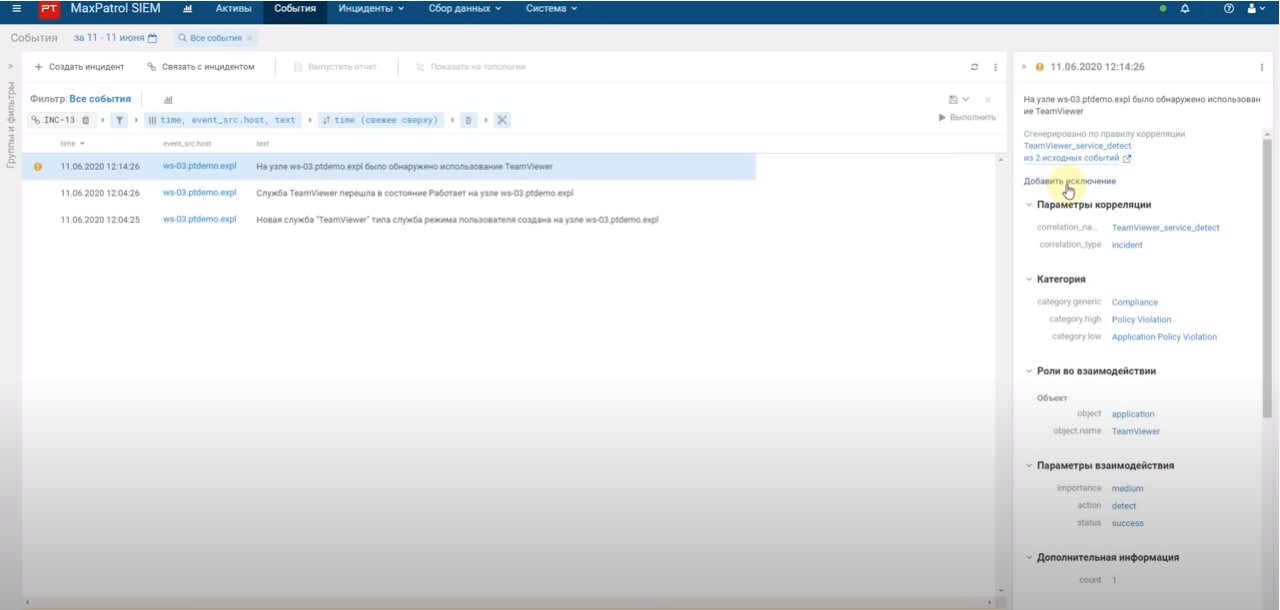Collapse the event details card arrow
Viewport: 1280px width, 610px height.
click(1024, 67)
